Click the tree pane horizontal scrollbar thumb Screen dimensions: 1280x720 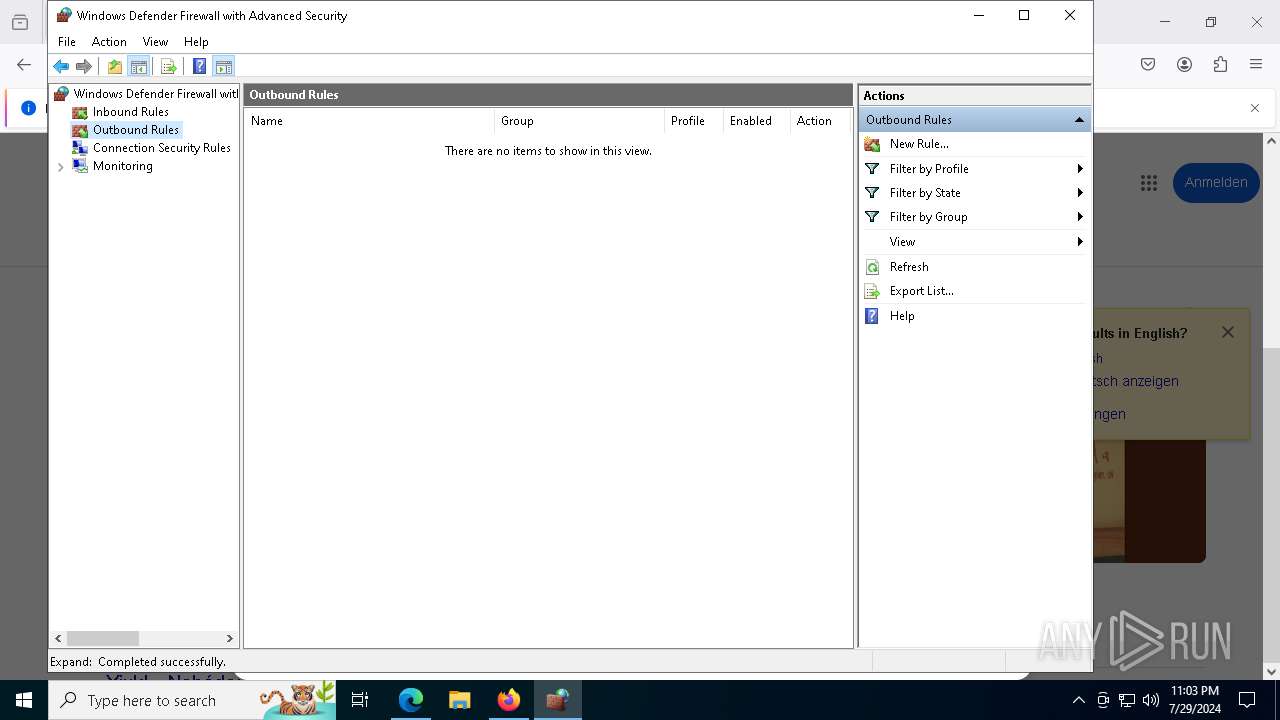pos(103,638)
